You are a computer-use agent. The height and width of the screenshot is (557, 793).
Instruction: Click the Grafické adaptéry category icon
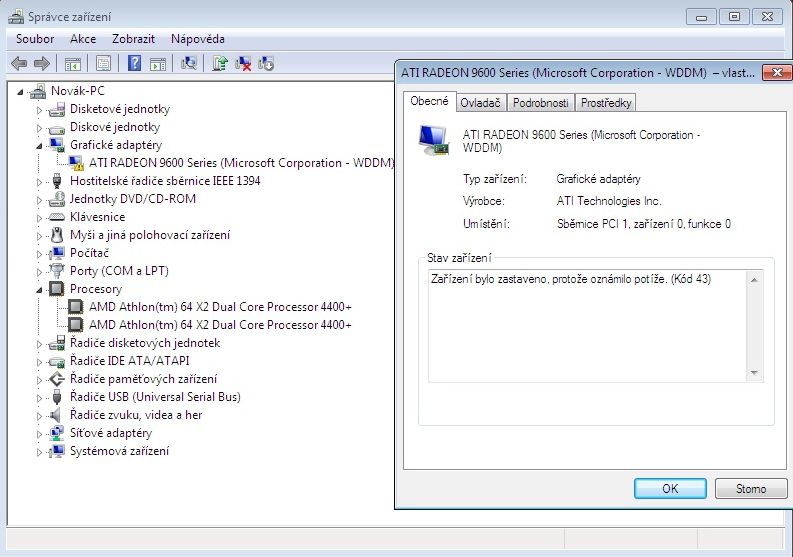[57, 145]
